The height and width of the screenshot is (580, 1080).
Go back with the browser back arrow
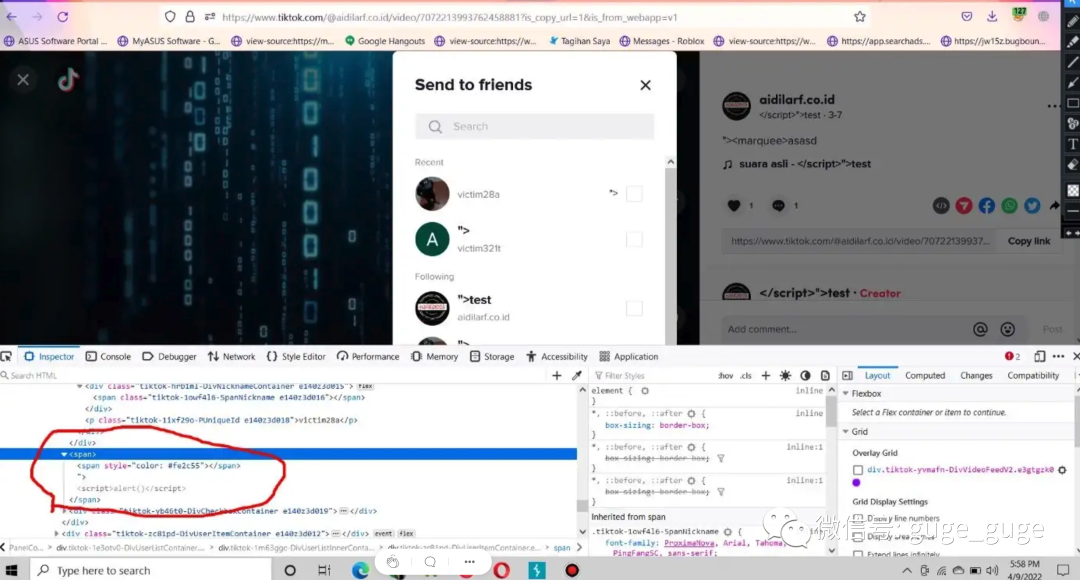click(x=12, y=17)
